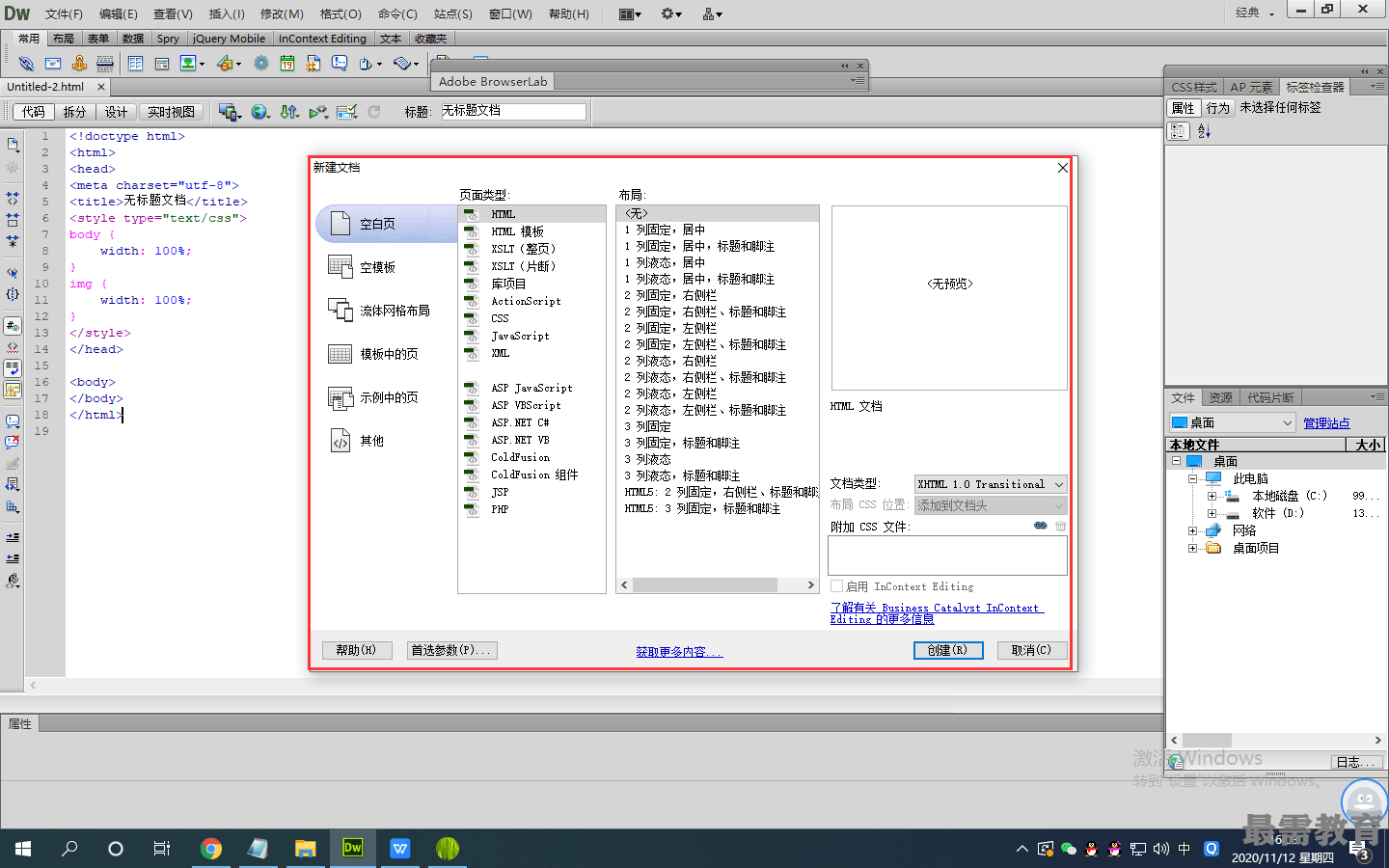Image resolution: width=1389 pixels, height=868 pixels.
Task: Open the 文件(F) menu
Action: point(64,14)
